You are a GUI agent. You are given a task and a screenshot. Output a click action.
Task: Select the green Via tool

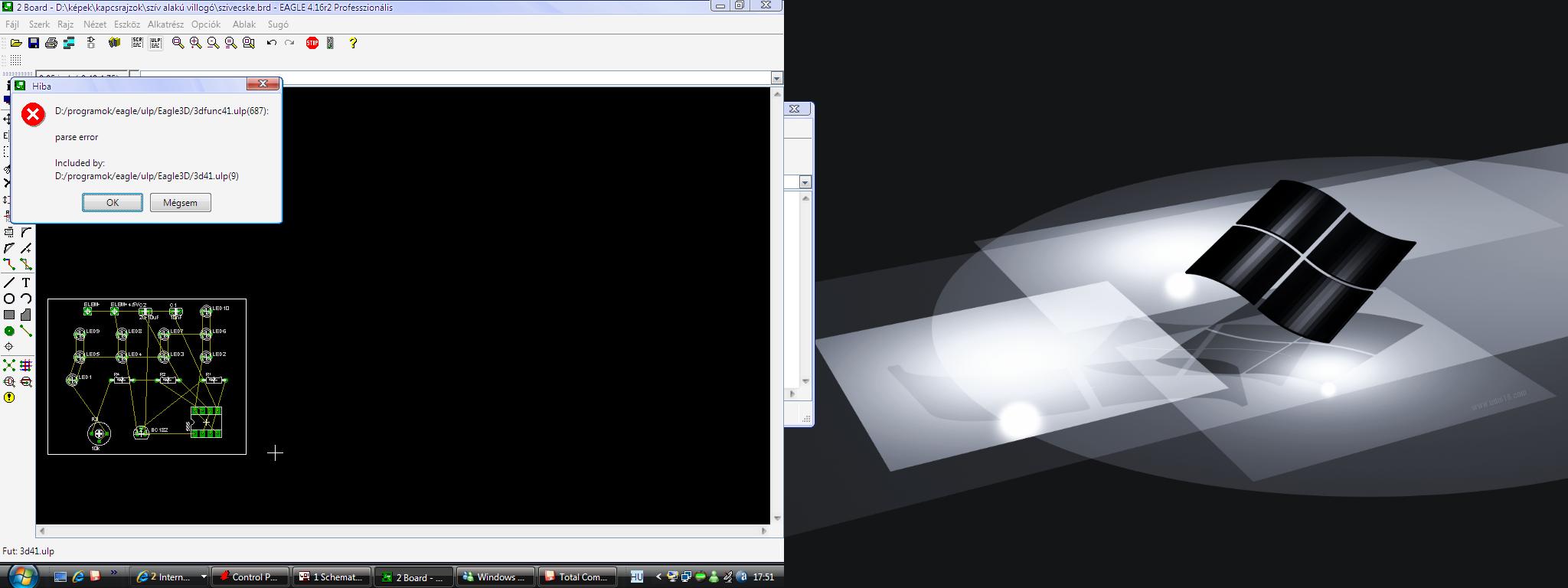[x=9, y=331]
